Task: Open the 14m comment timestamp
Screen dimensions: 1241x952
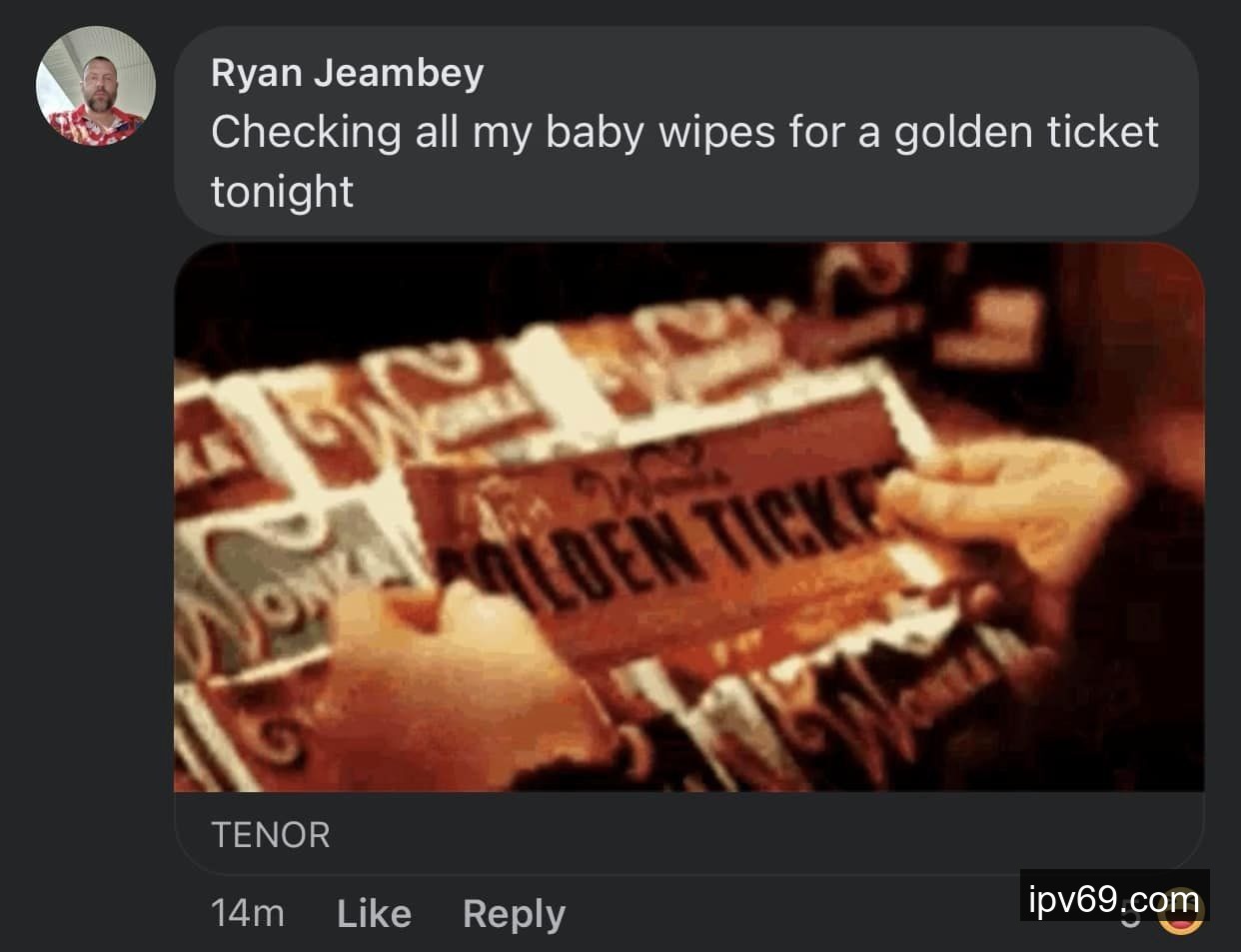Action: click(x=248, y=914)
